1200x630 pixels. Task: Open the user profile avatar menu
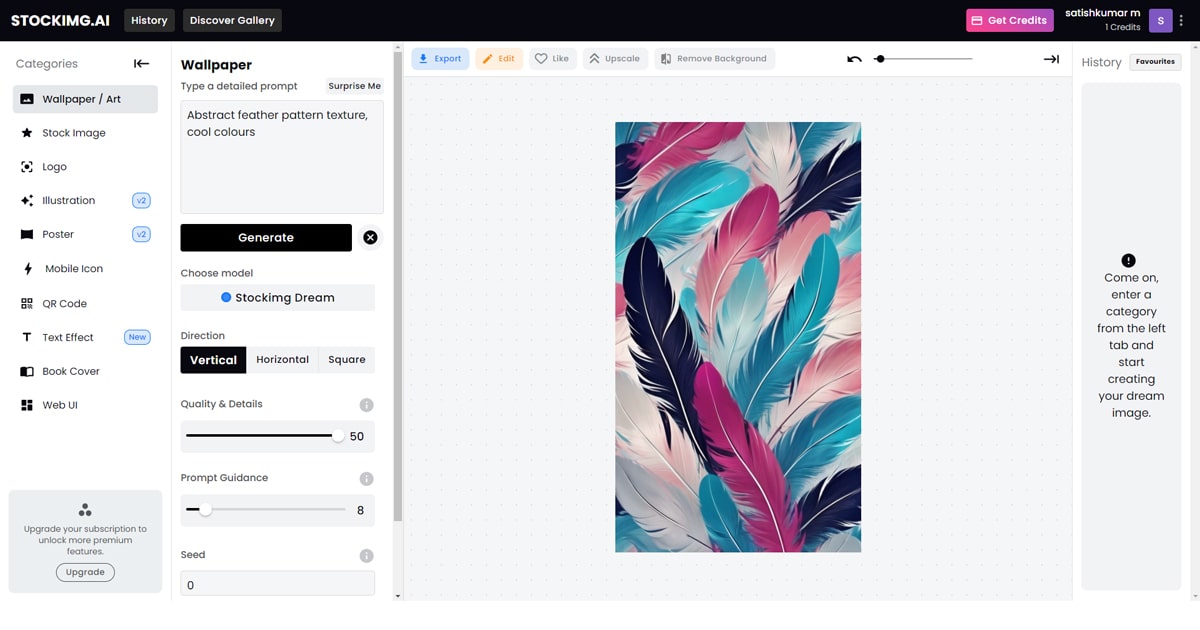click(1160, 20)
